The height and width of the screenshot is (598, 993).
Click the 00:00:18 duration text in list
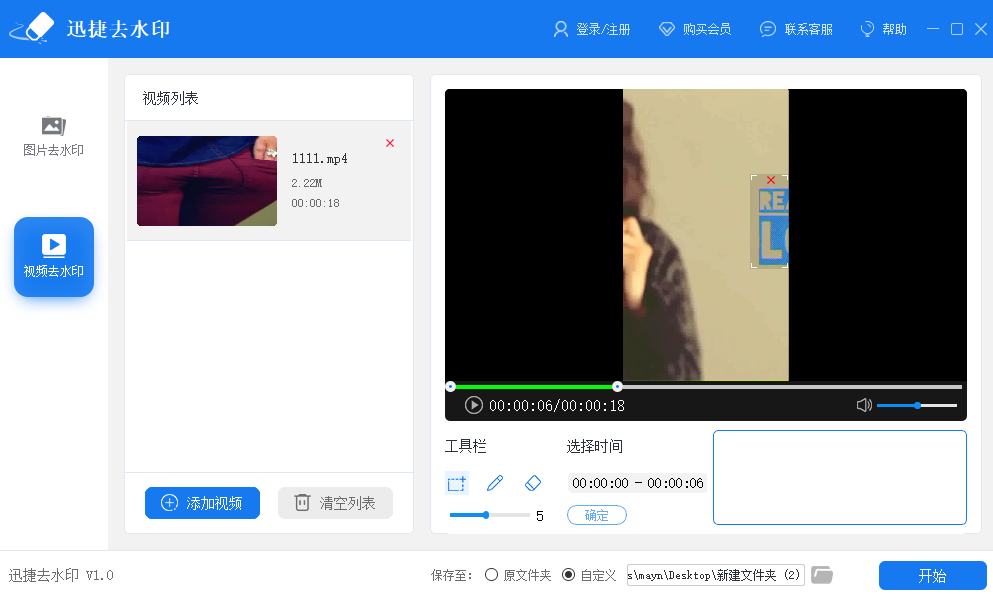click(315, 203)
